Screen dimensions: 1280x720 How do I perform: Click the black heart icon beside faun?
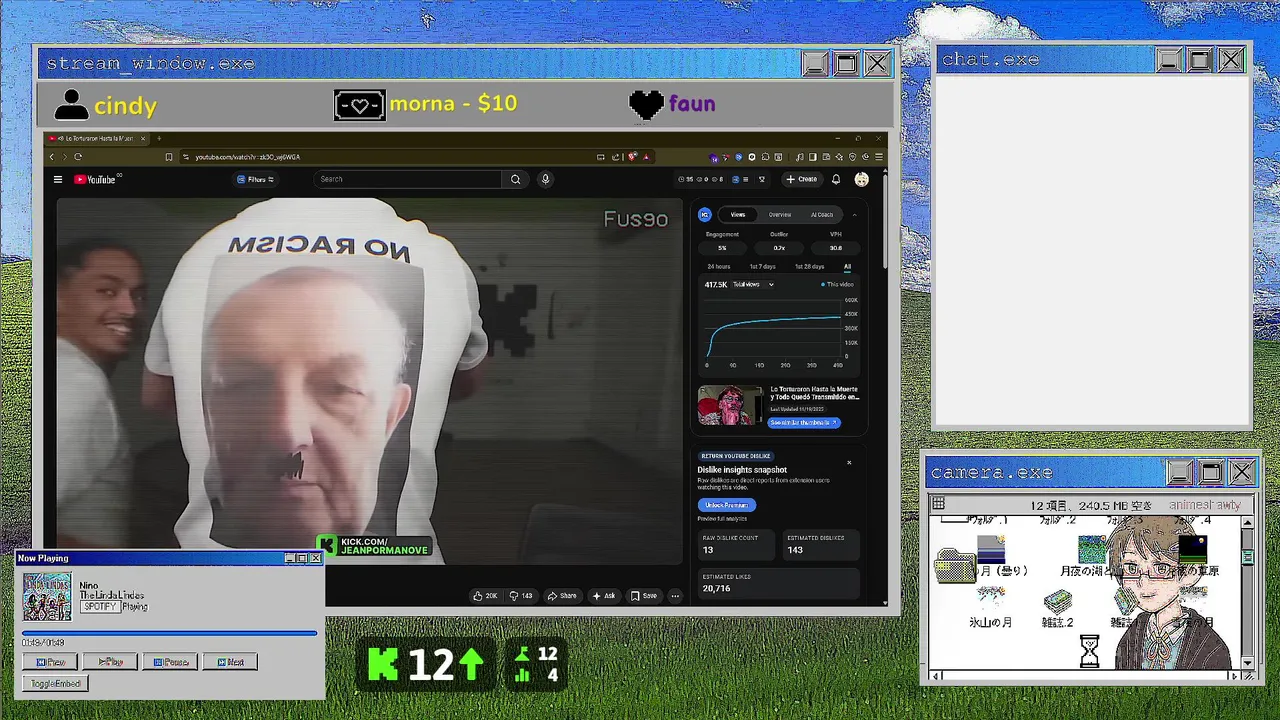(647, 104)
